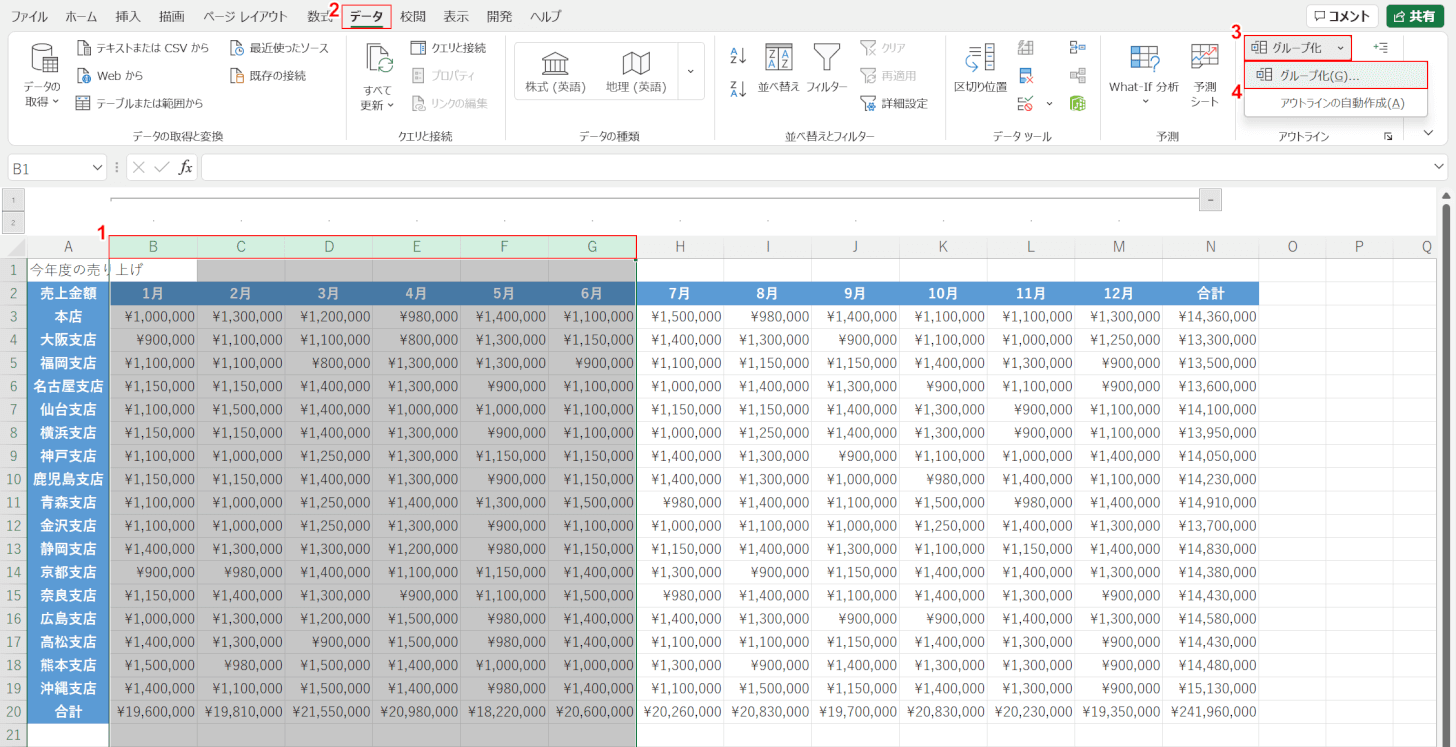Switch to the 挿入 ribbon tab
This screenshot has height=747, width=1456.
(128, 16)
